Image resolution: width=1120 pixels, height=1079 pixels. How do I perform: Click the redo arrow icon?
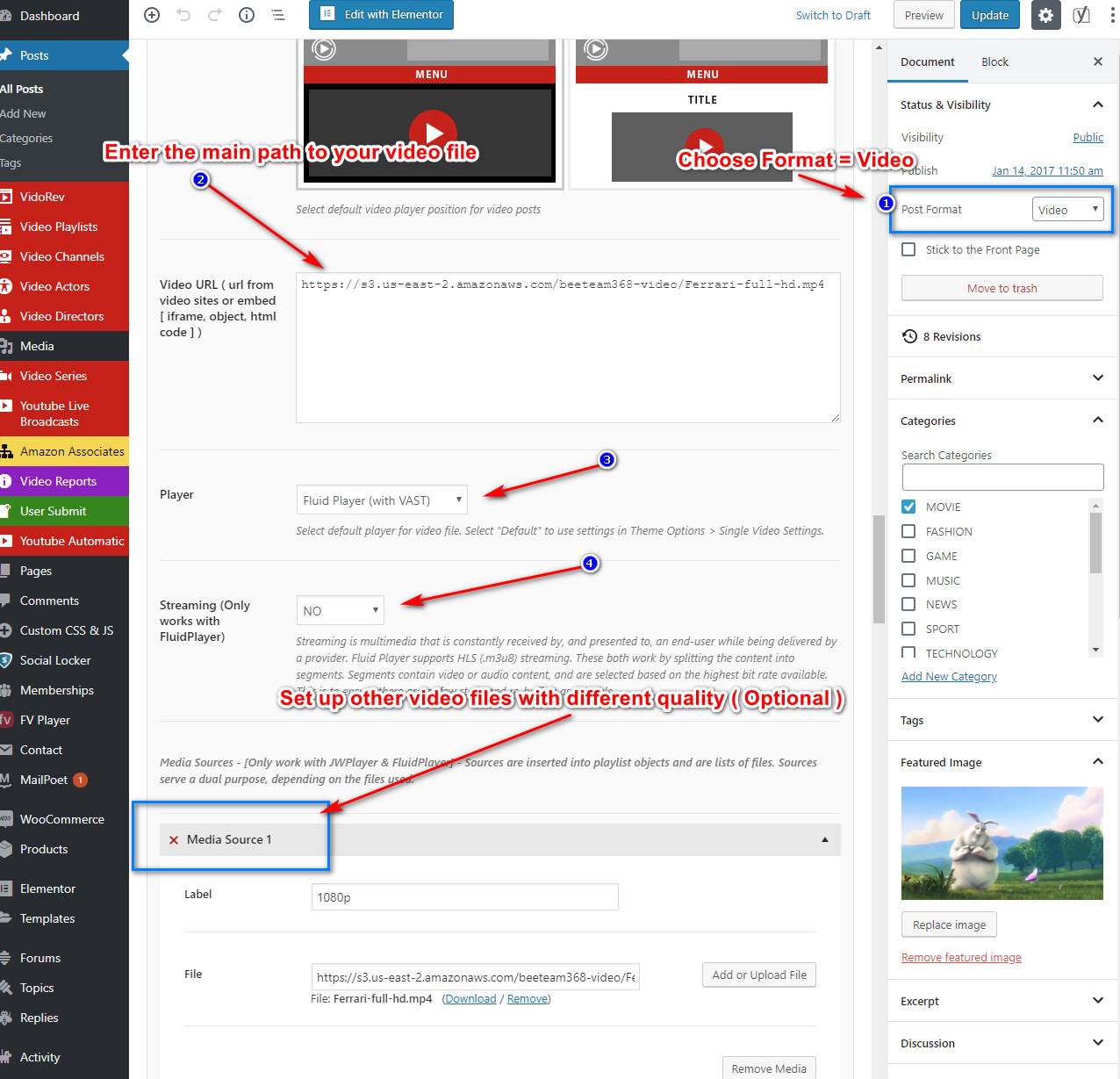click(x=215, y=15)
